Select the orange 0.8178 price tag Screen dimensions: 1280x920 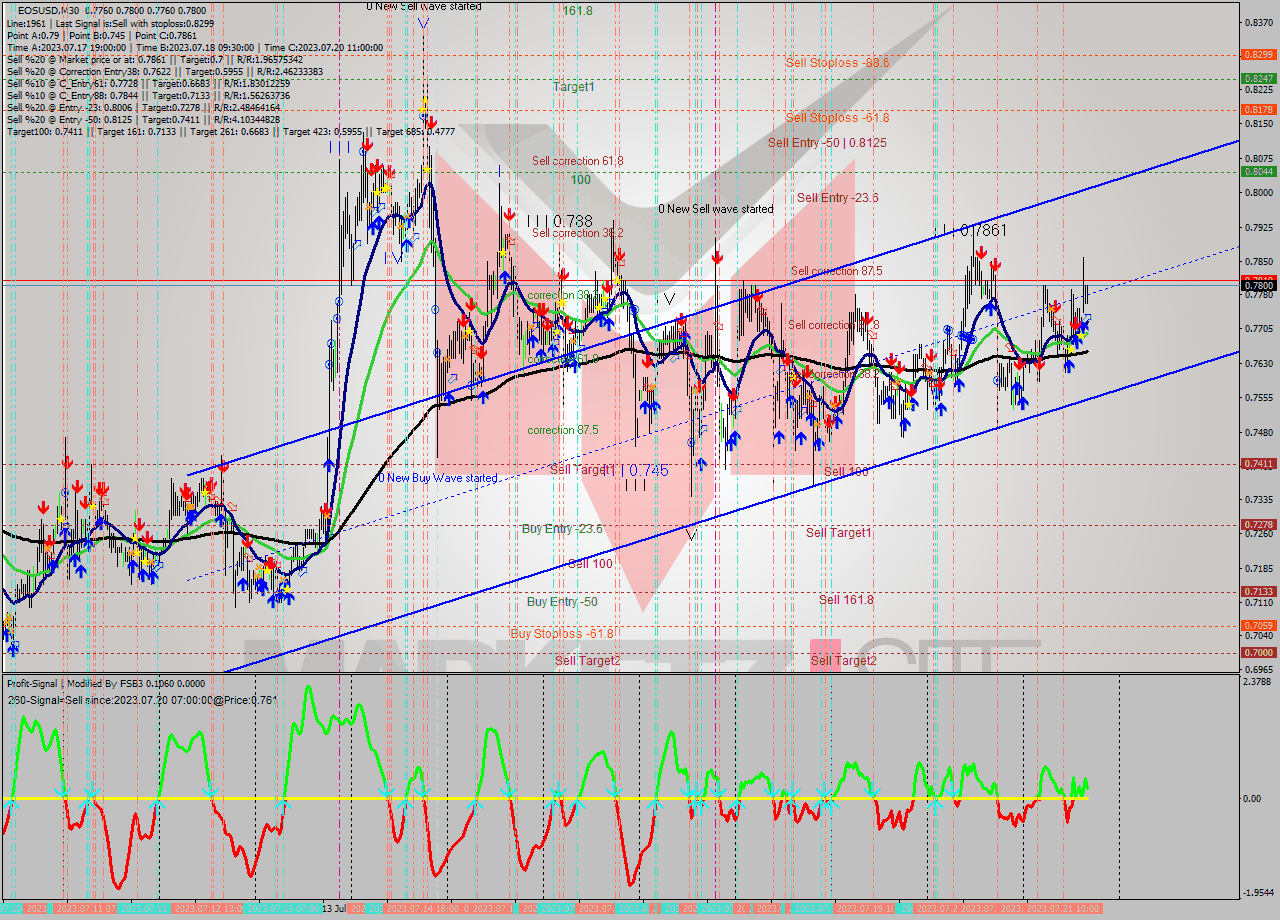pyautogui.click(x=1257, y=109)
